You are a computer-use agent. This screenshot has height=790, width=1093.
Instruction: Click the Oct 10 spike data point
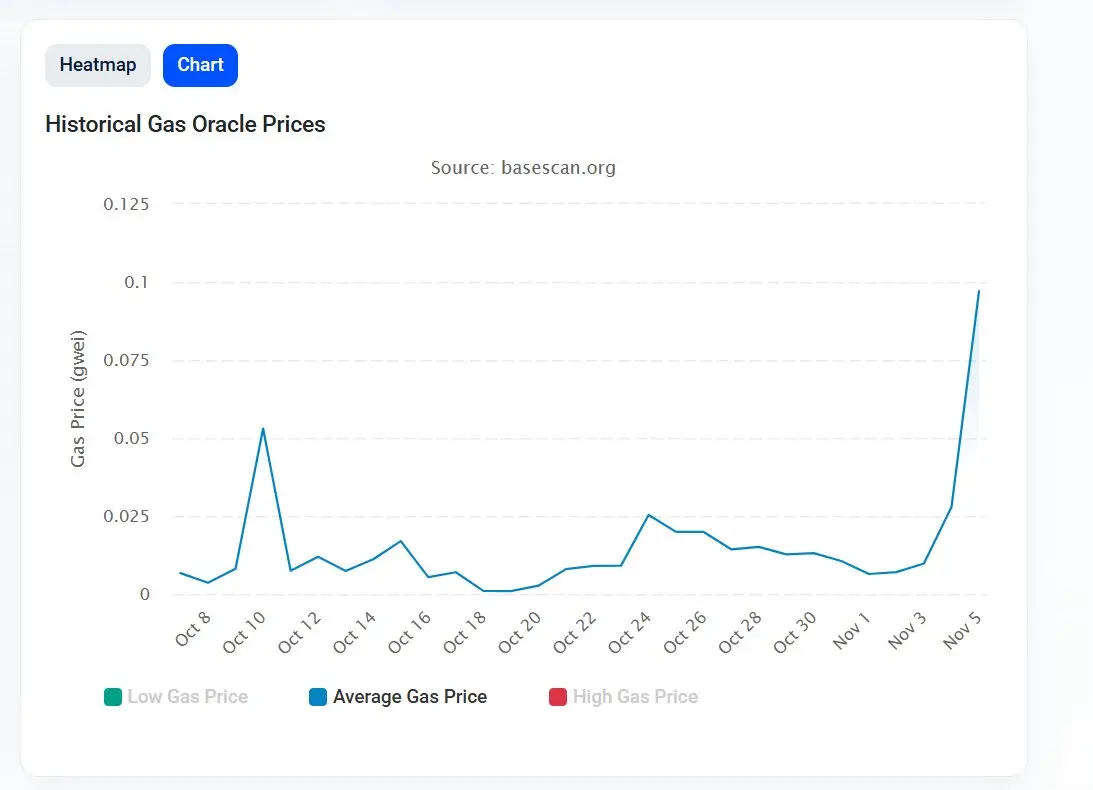tap(263, 429)
